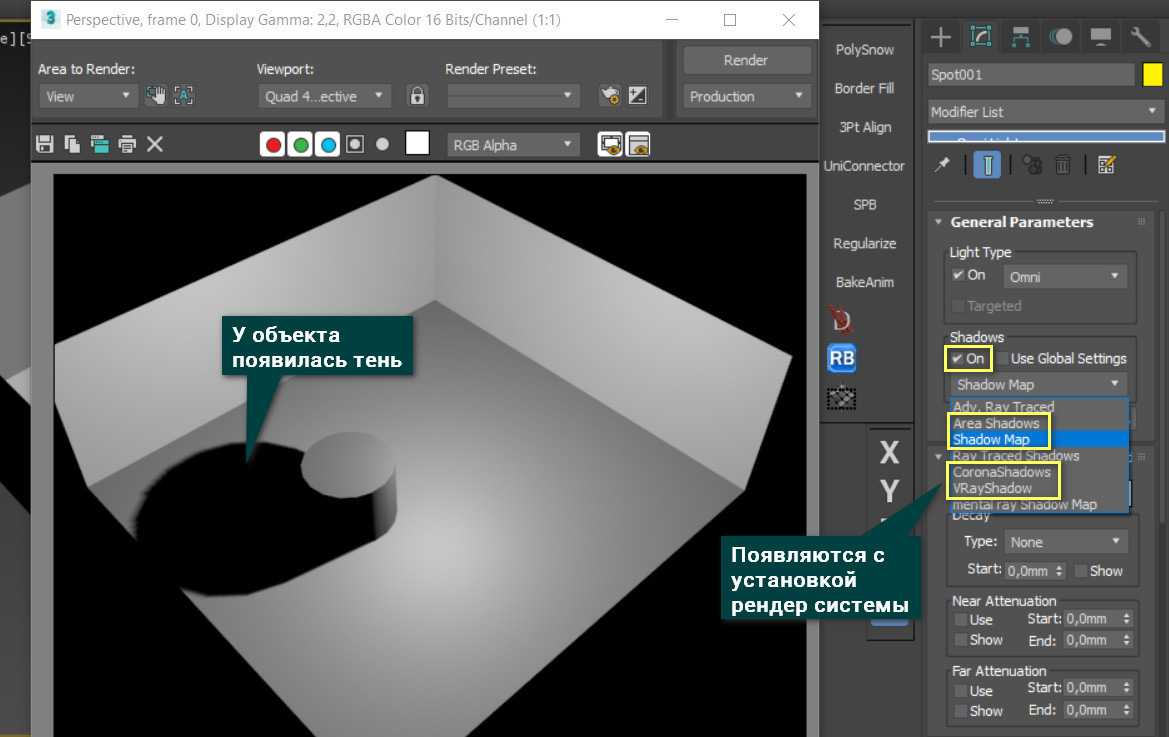1169x737 pixels.
Task: Open the Modifier List dropdown
Action: [x=1045, y=112]
